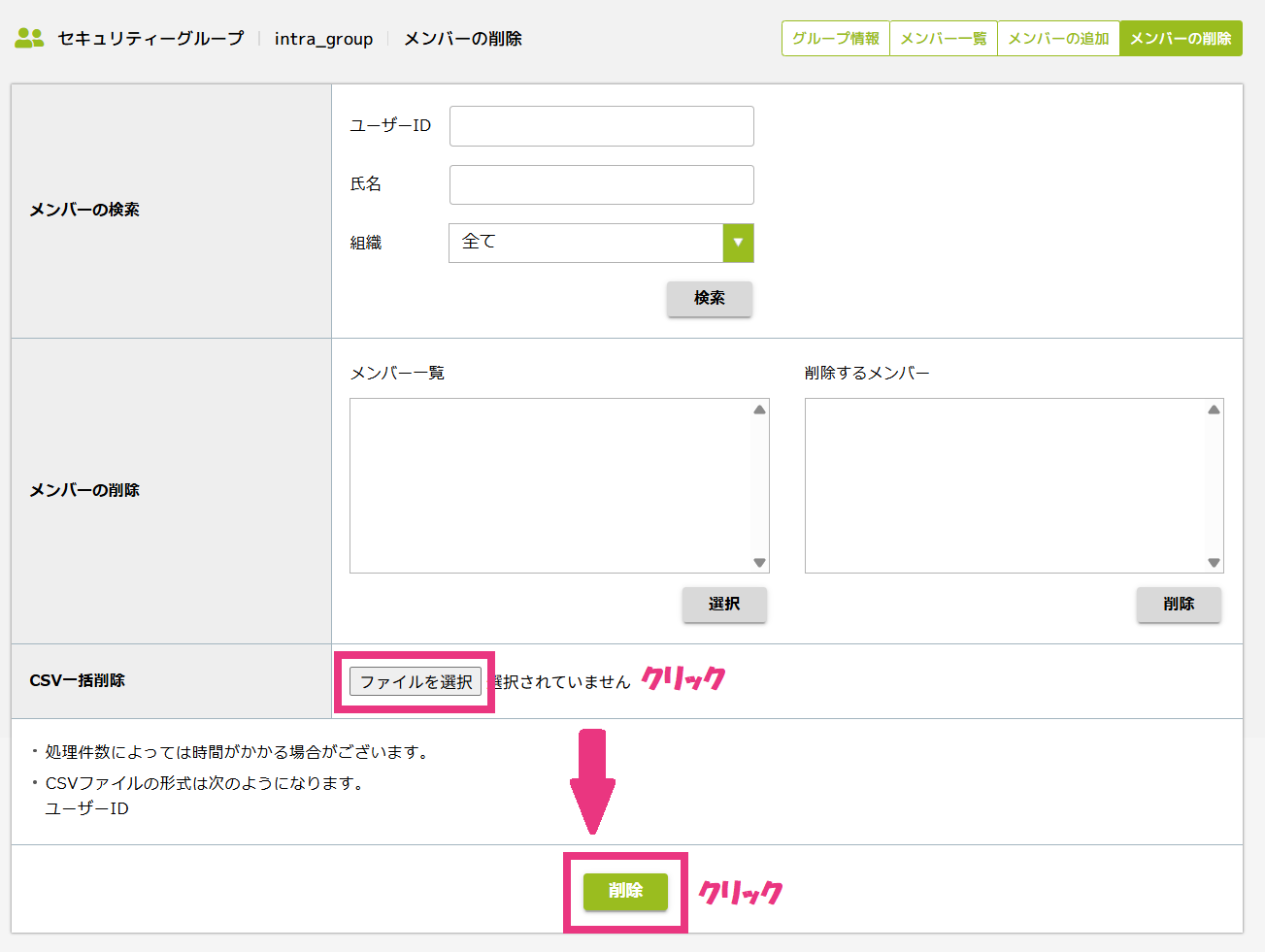Click the up arrow of 削除するメンバー scrollbar

(1214, 410)
